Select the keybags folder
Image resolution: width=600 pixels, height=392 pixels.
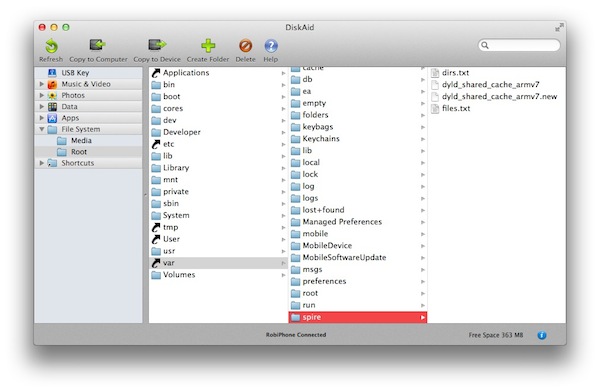tap(357, 127)
